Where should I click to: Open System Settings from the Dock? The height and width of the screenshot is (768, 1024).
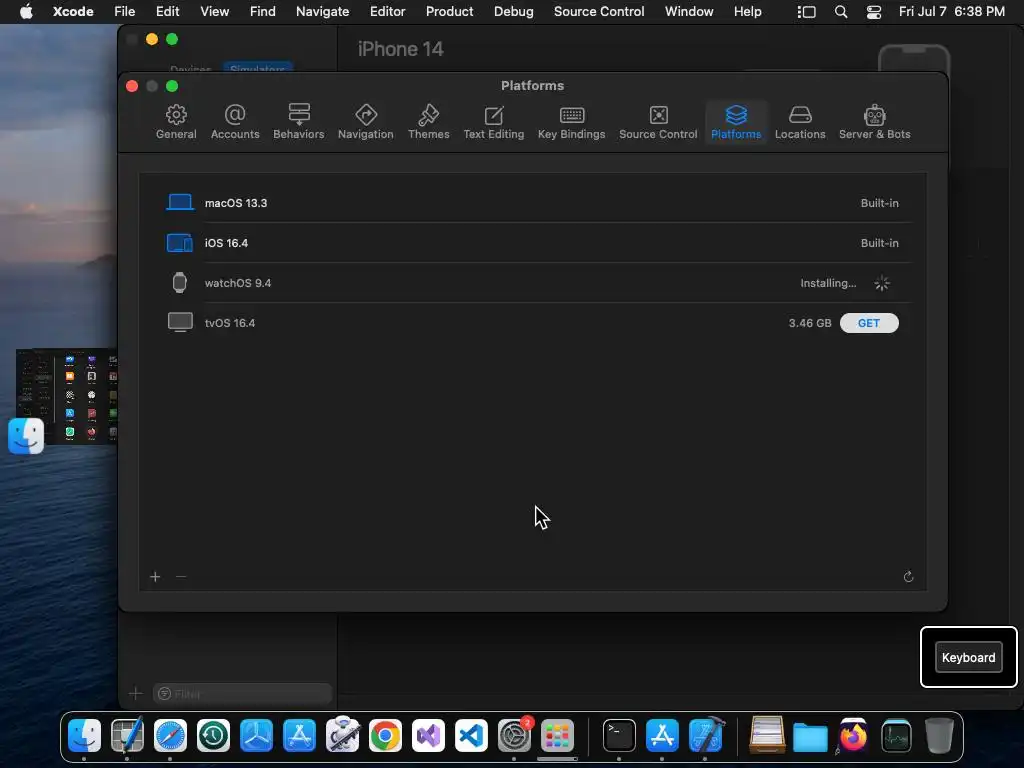[x=515, y=736]
